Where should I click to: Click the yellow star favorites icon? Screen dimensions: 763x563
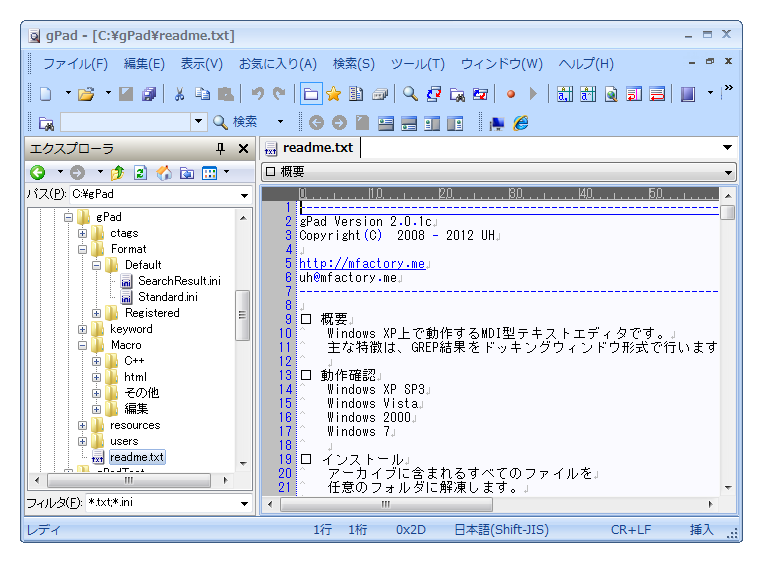tap(333, 94)
